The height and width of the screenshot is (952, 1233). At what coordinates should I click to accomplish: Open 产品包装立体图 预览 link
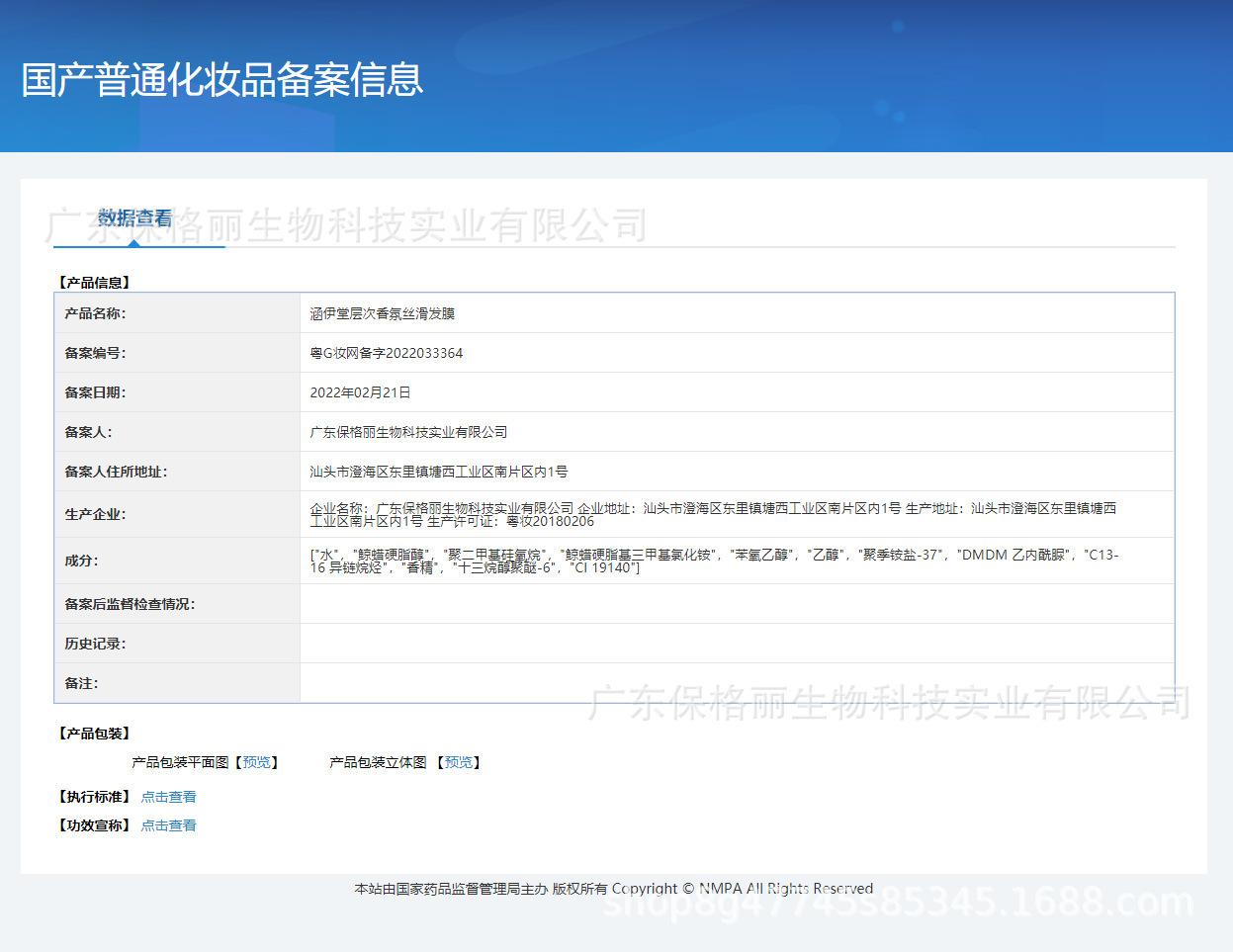459,762
